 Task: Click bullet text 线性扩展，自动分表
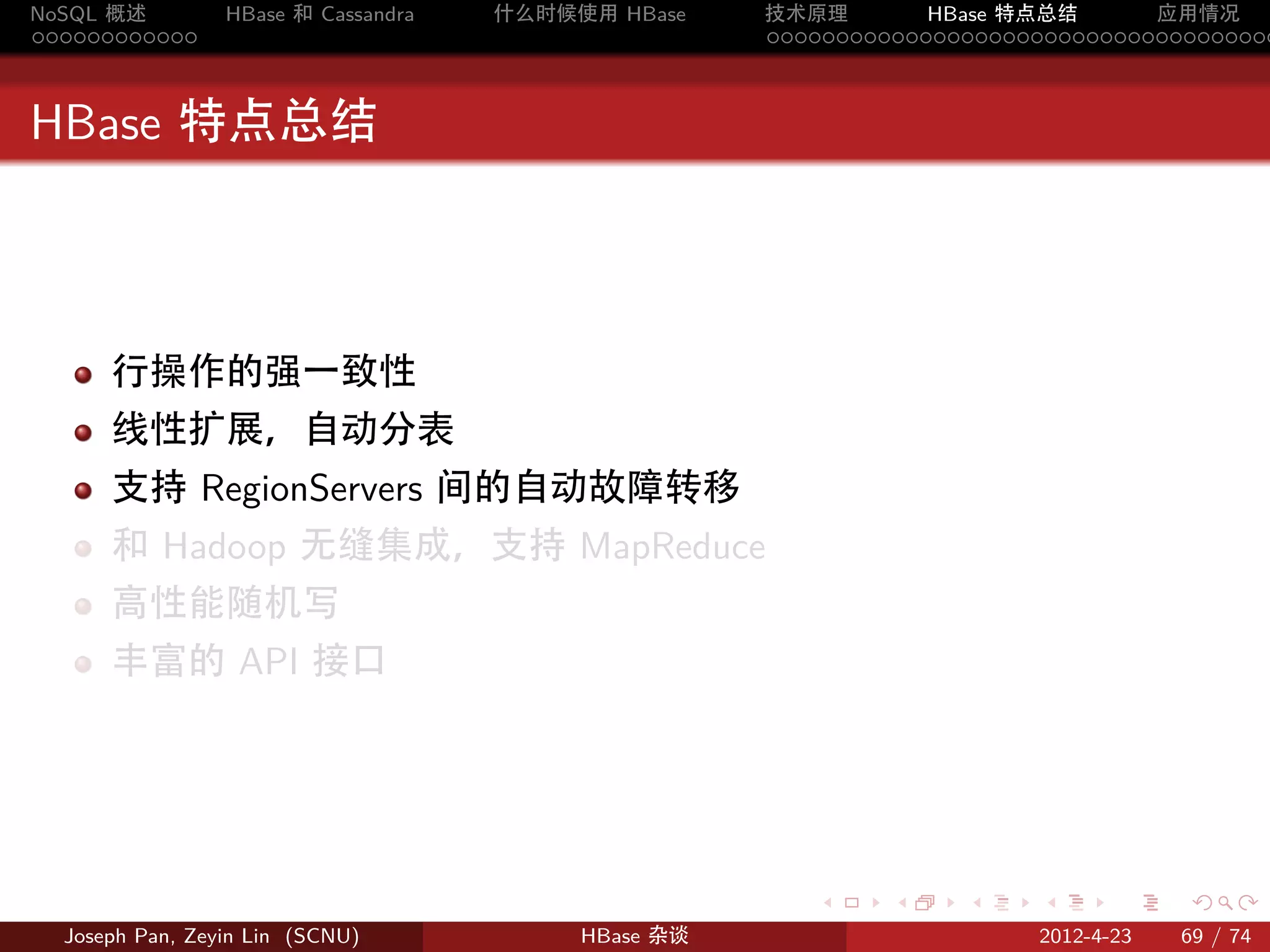[x=283, y=429]
